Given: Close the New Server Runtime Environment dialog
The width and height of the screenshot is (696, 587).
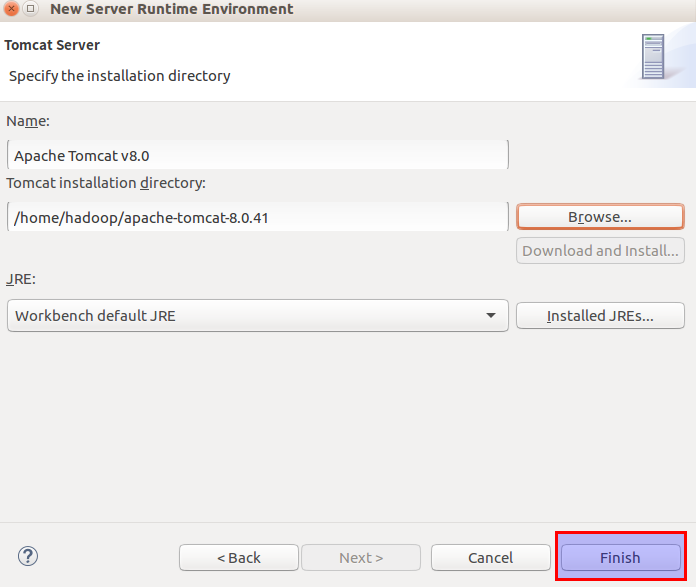Looking at the screenshot, I should tap(12, 9).
